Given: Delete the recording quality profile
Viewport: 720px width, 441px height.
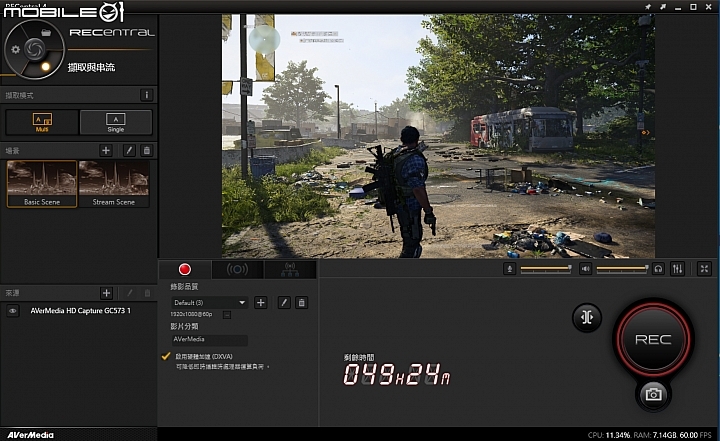Looking at the screenshot, I should 301,303.
